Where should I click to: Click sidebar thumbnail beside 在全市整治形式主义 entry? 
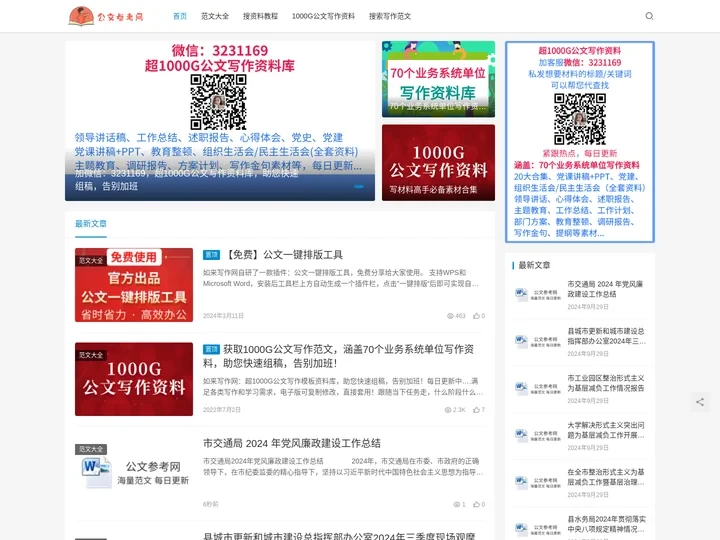(537, 482)
